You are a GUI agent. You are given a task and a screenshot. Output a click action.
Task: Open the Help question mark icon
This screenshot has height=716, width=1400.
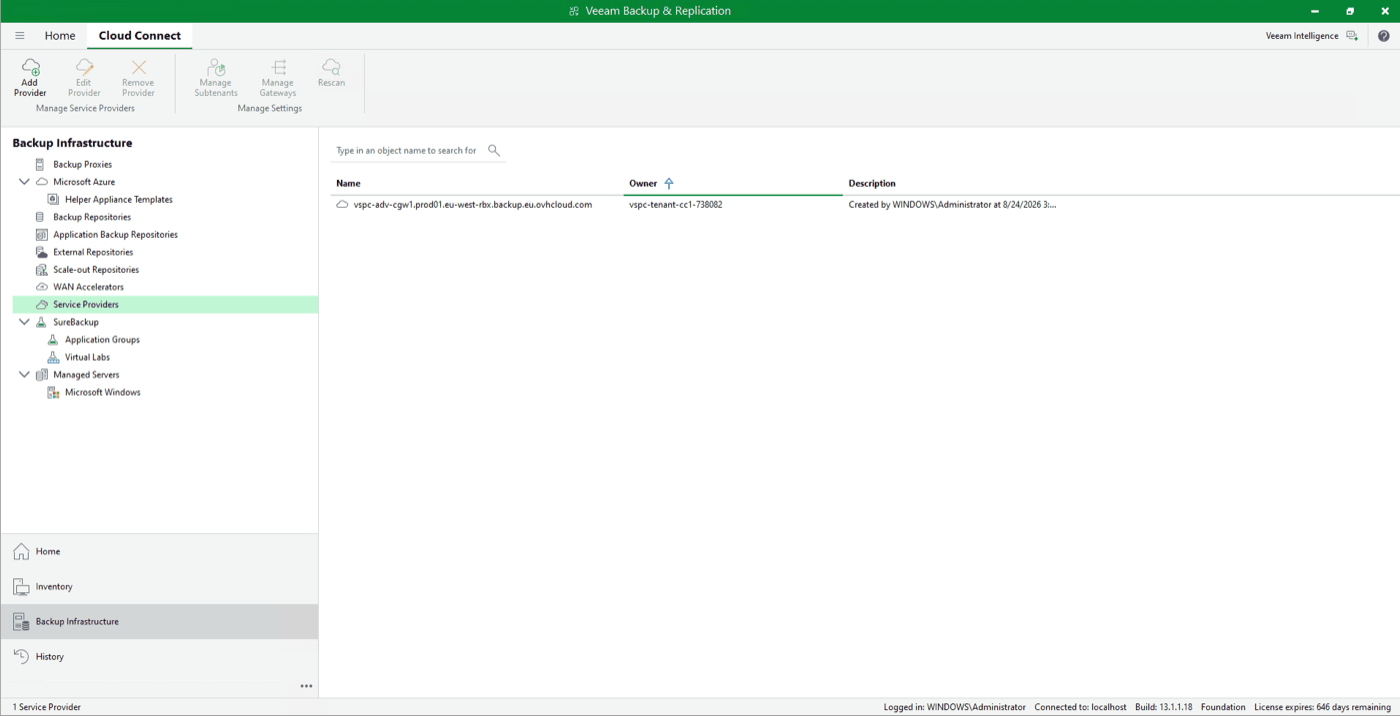[1384, 35]
